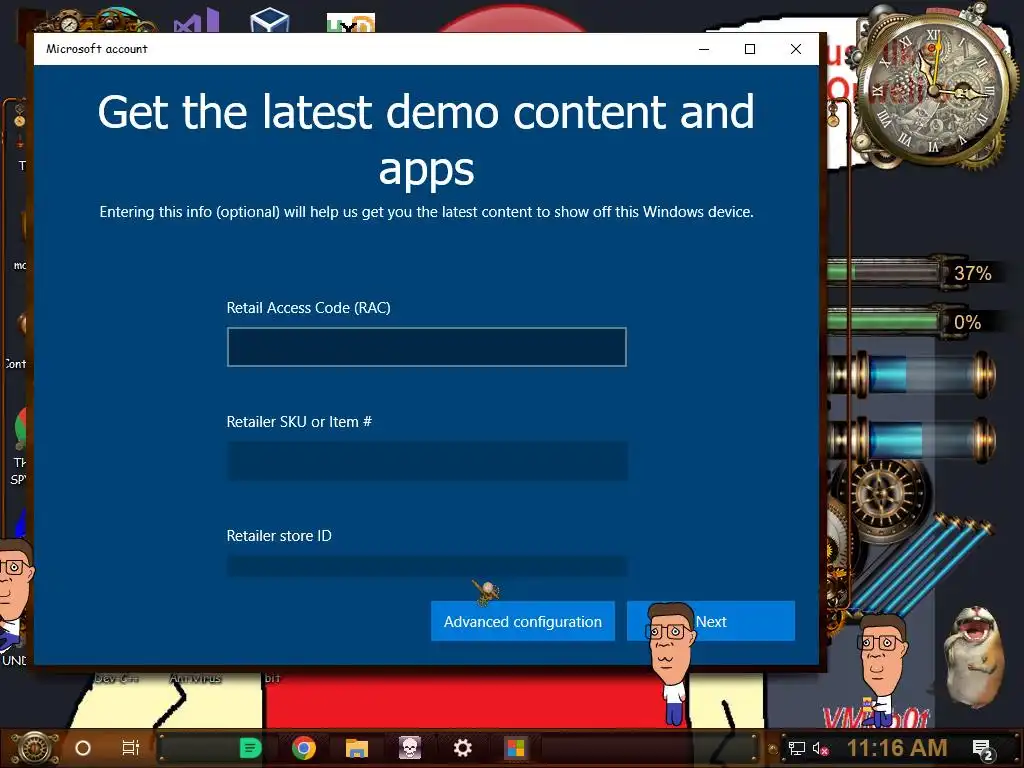The width and height of the screenshot is (1024, 768).
Task: Focus the Retailer SKU or Item # field
Action: [x=426, y=461]
